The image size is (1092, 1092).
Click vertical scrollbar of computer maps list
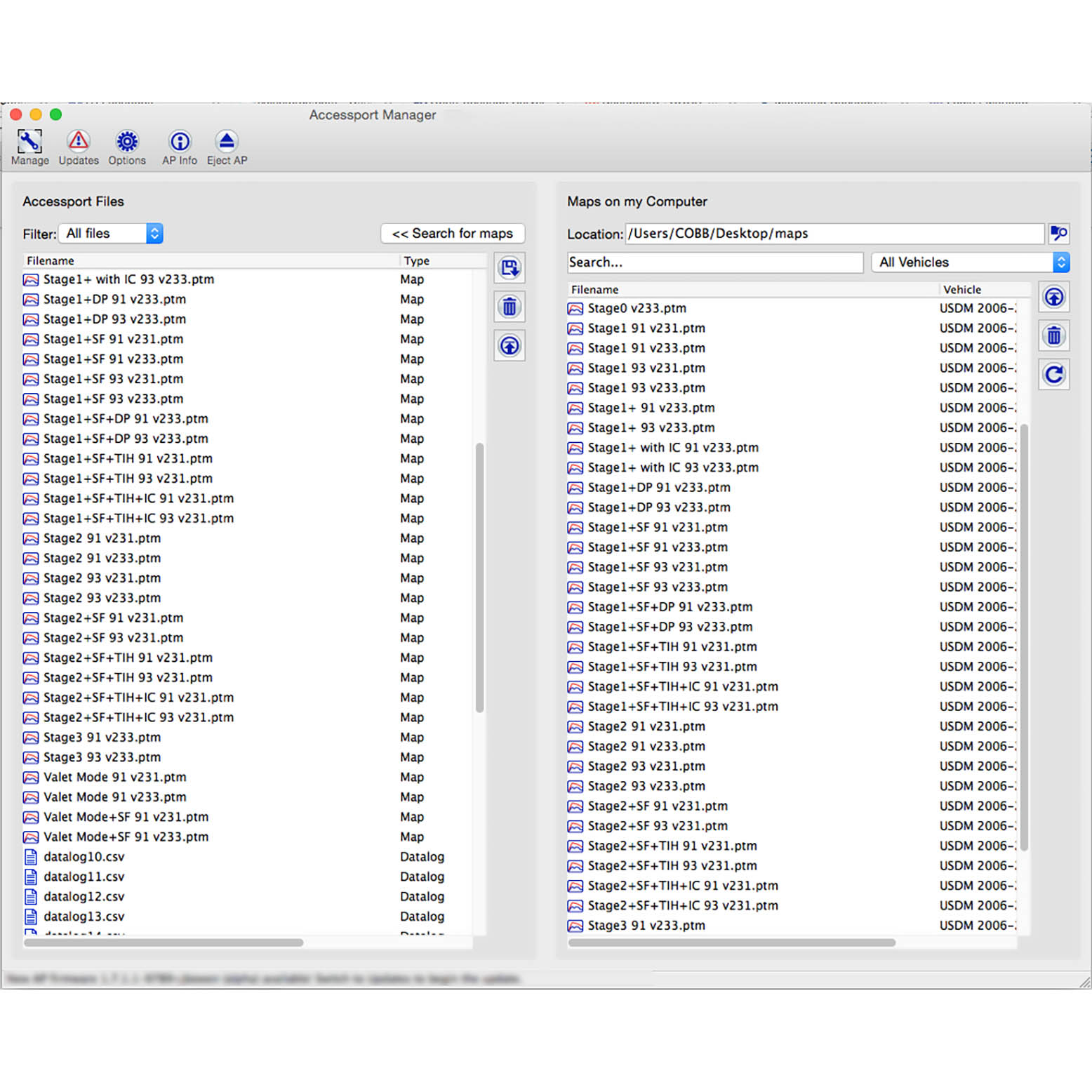point(1024,637)
